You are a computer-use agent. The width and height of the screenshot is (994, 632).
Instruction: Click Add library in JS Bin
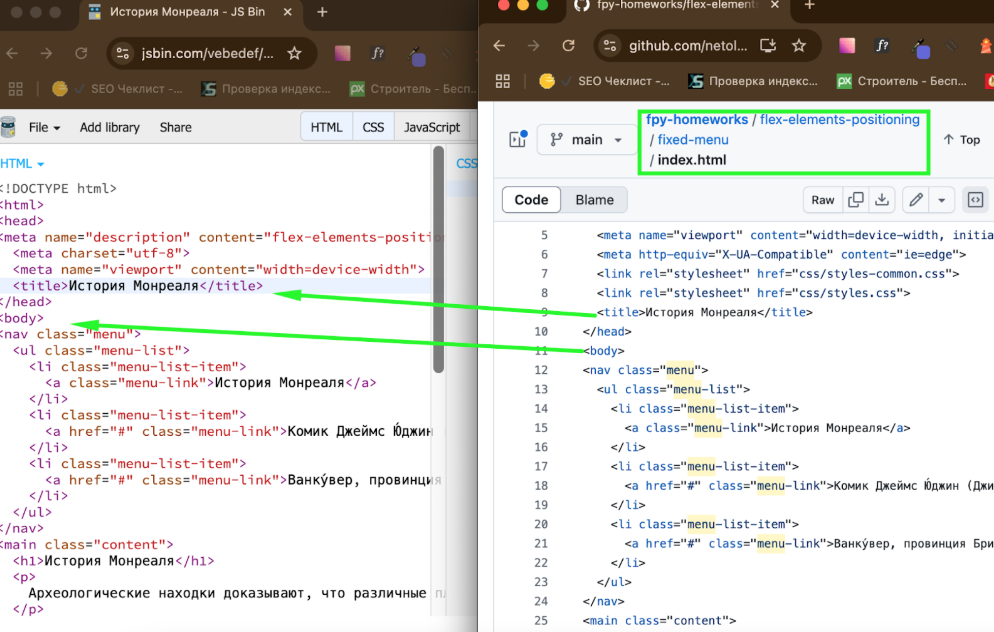coord(110,127)
